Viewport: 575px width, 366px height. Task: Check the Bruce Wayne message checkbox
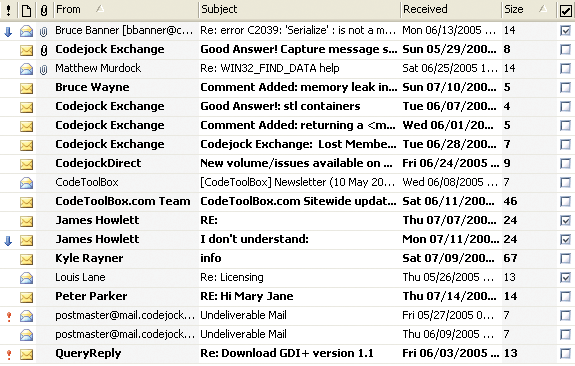click(x=566, y=88)
